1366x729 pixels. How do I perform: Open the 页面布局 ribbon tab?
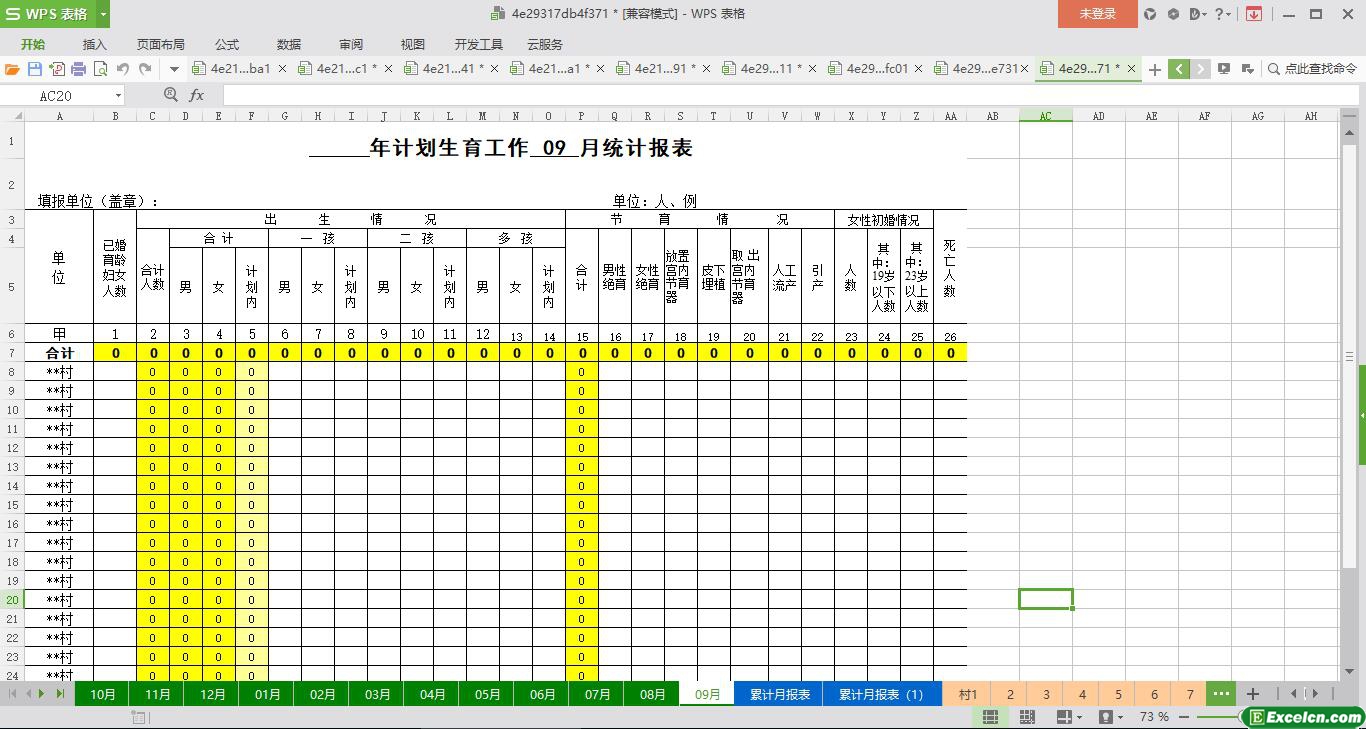click(160, 45)
